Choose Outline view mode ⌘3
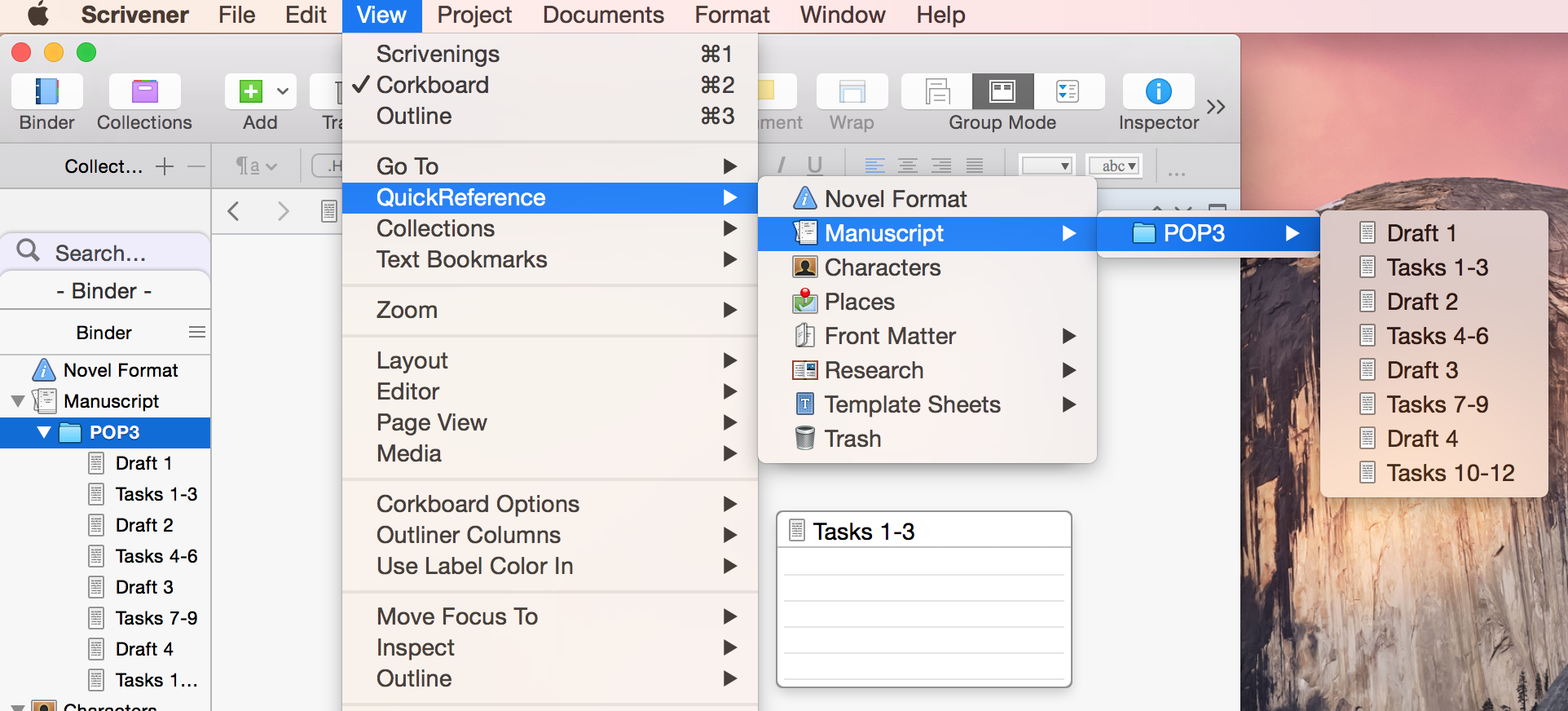 (550, 116)
